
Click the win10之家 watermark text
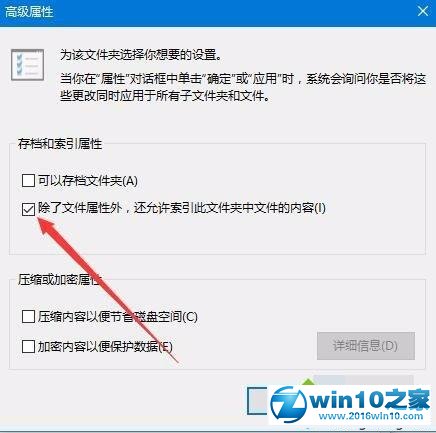click(x=369, y=399)
